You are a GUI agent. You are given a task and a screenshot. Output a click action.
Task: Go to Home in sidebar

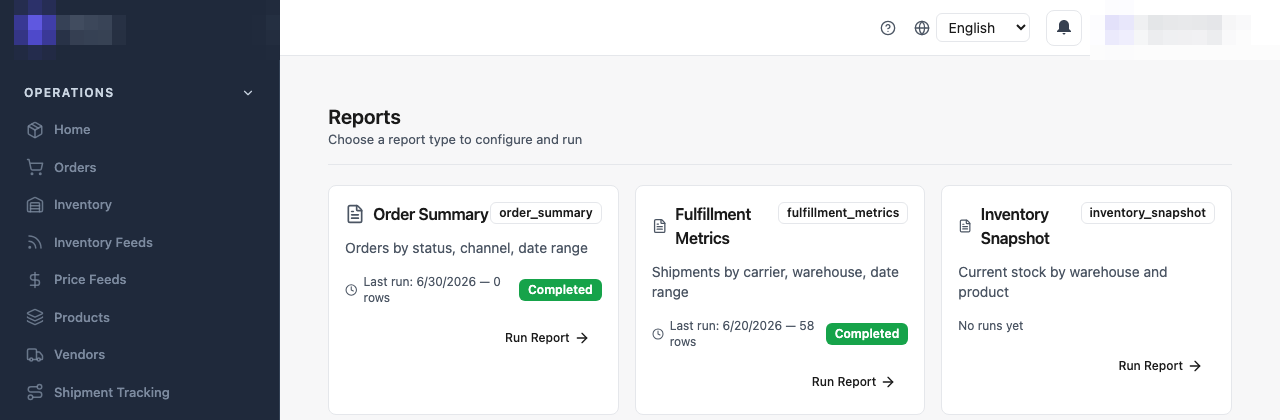tap(72, 130)
